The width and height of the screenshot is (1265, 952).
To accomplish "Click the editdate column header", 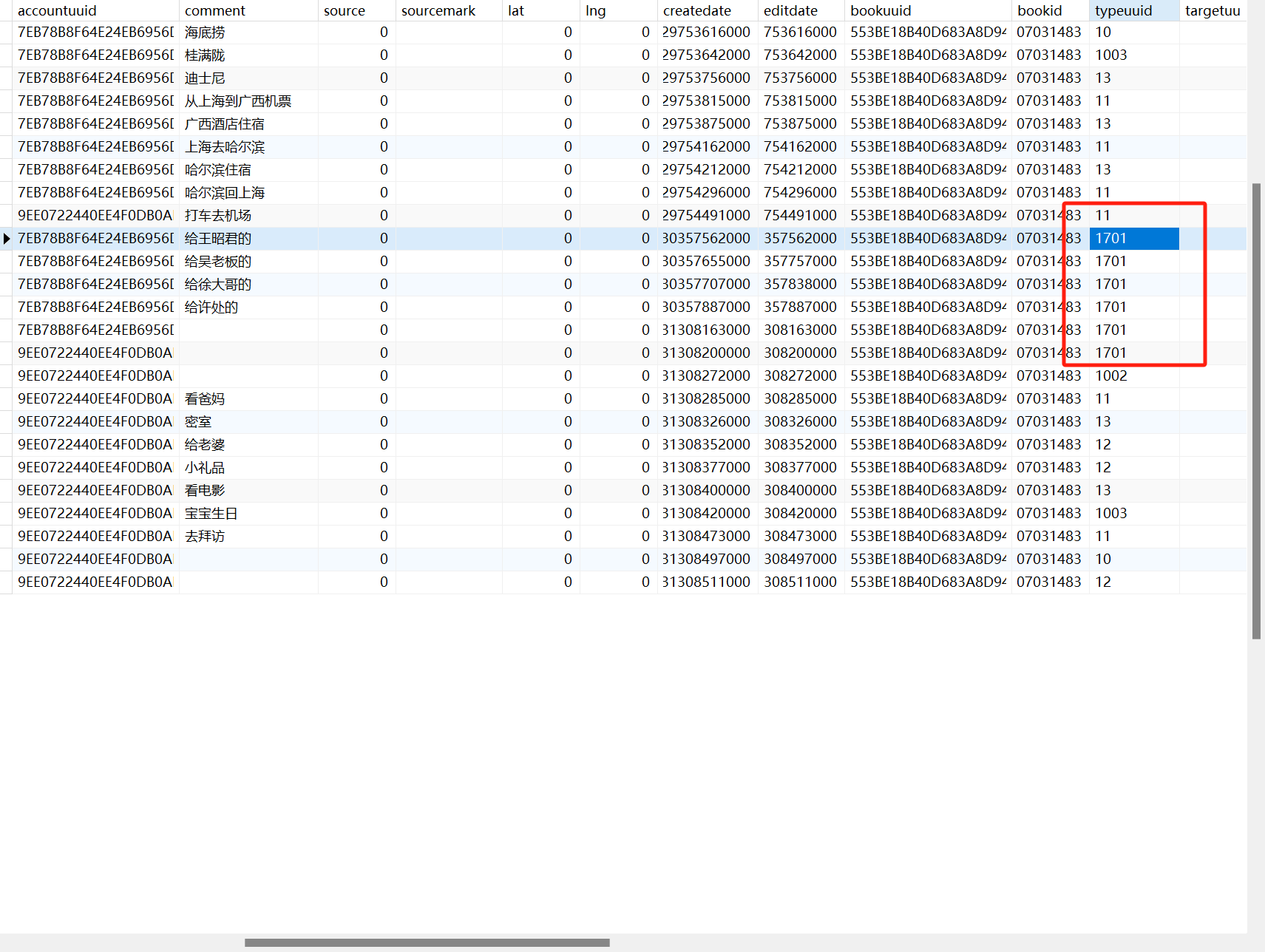I will point(790,10).
